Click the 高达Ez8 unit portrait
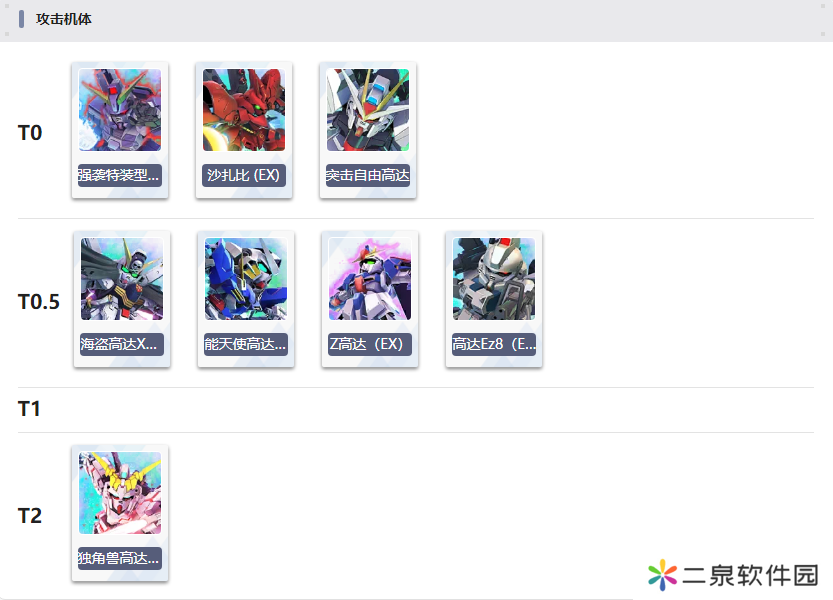Viewport: 833px width, 600px height. [x=494, y=279]
